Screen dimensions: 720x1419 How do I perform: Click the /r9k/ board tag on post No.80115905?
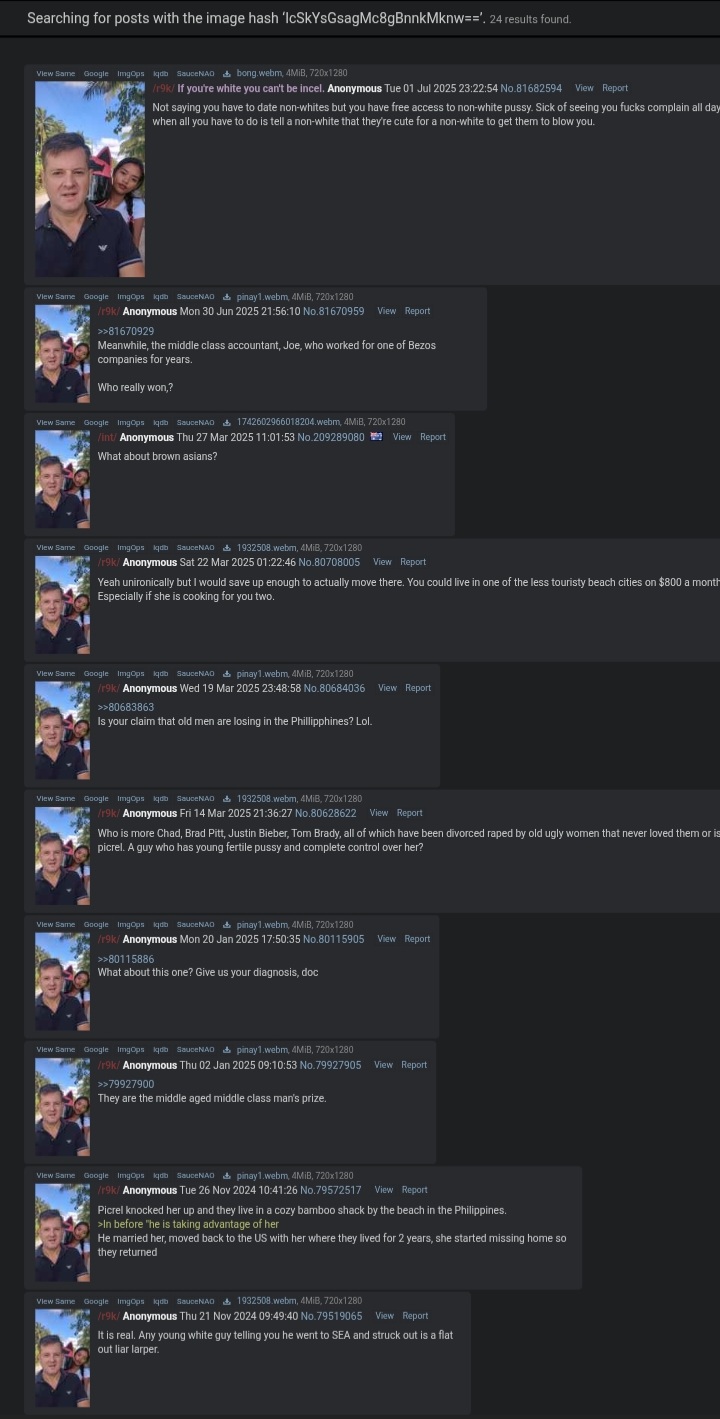[x=108, y=939]
